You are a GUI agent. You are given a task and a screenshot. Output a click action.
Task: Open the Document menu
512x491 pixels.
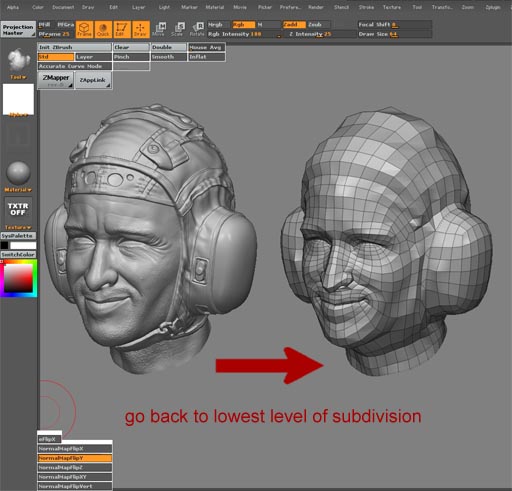63,7
